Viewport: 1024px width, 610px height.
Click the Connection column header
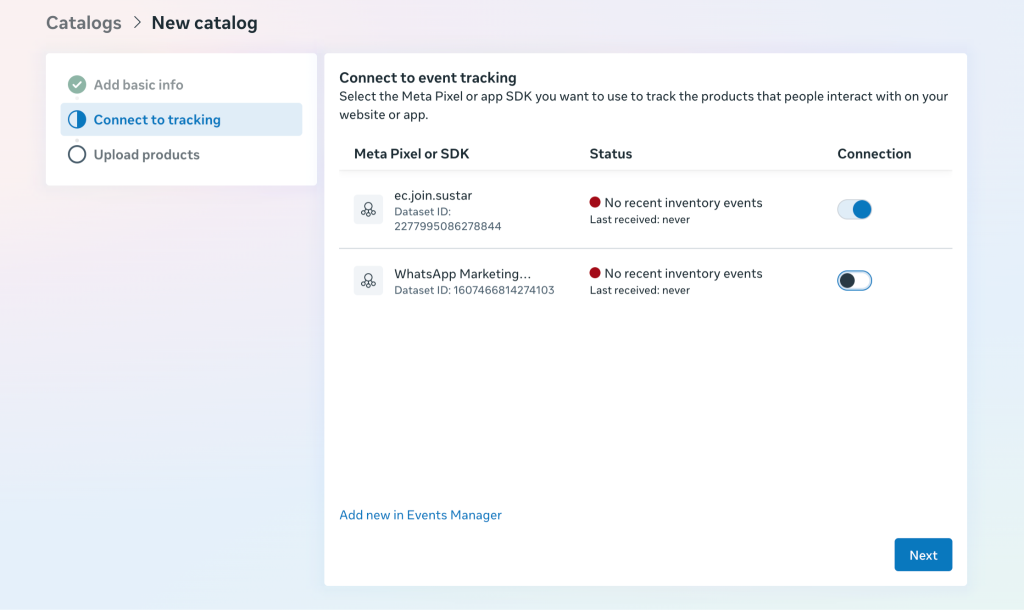(x=874, y=154)
